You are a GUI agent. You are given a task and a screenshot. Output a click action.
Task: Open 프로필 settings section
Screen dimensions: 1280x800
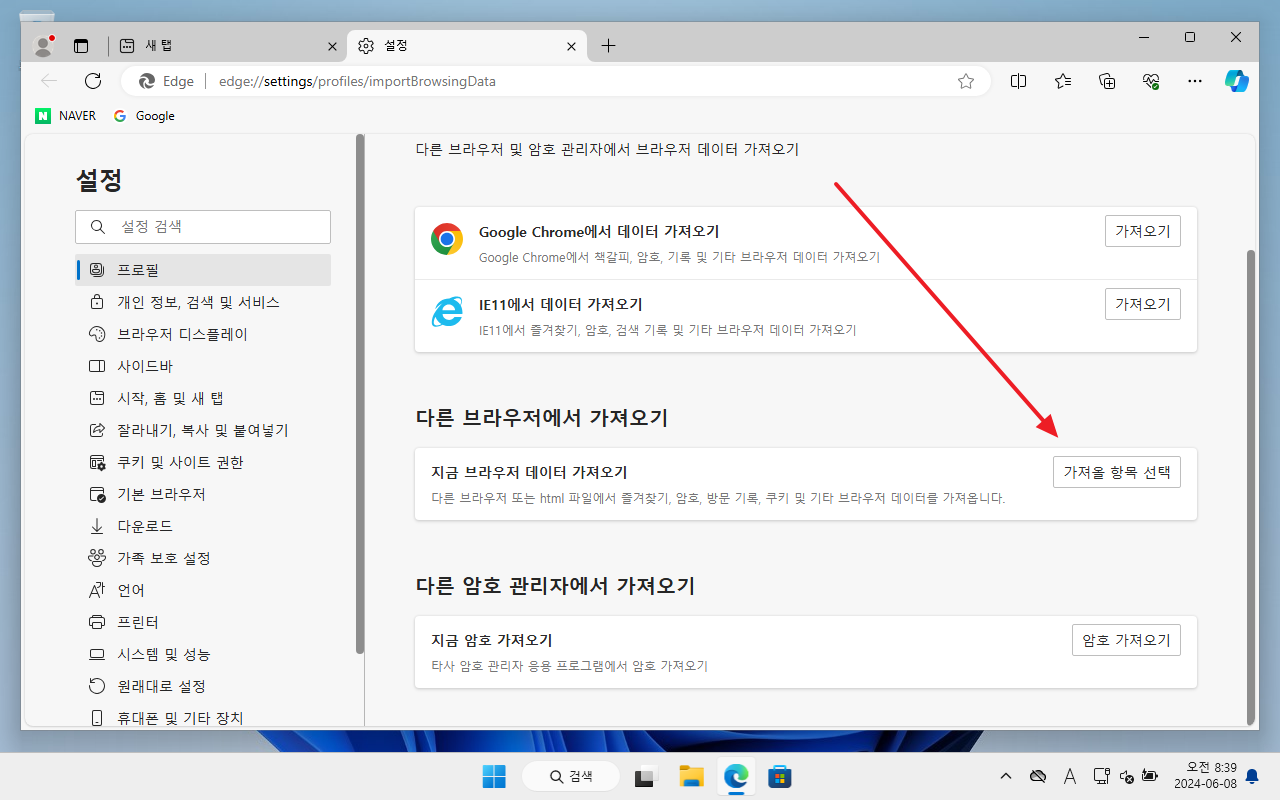[x=203, y=270]
